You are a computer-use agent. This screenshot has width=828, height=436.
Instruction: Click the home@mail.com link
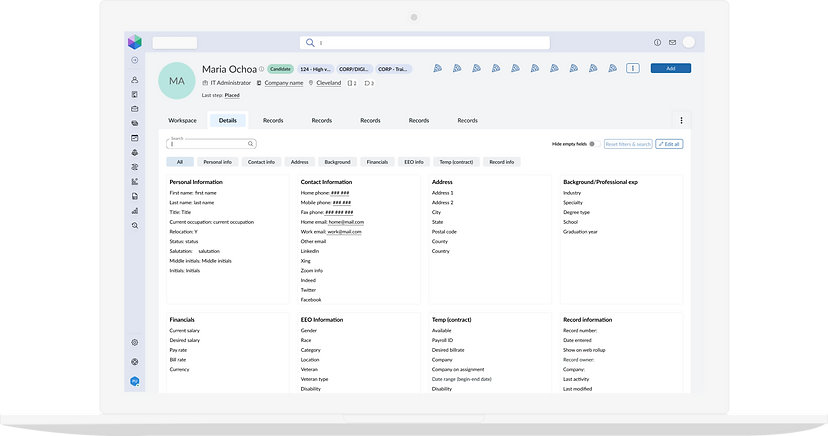[346, 222]
